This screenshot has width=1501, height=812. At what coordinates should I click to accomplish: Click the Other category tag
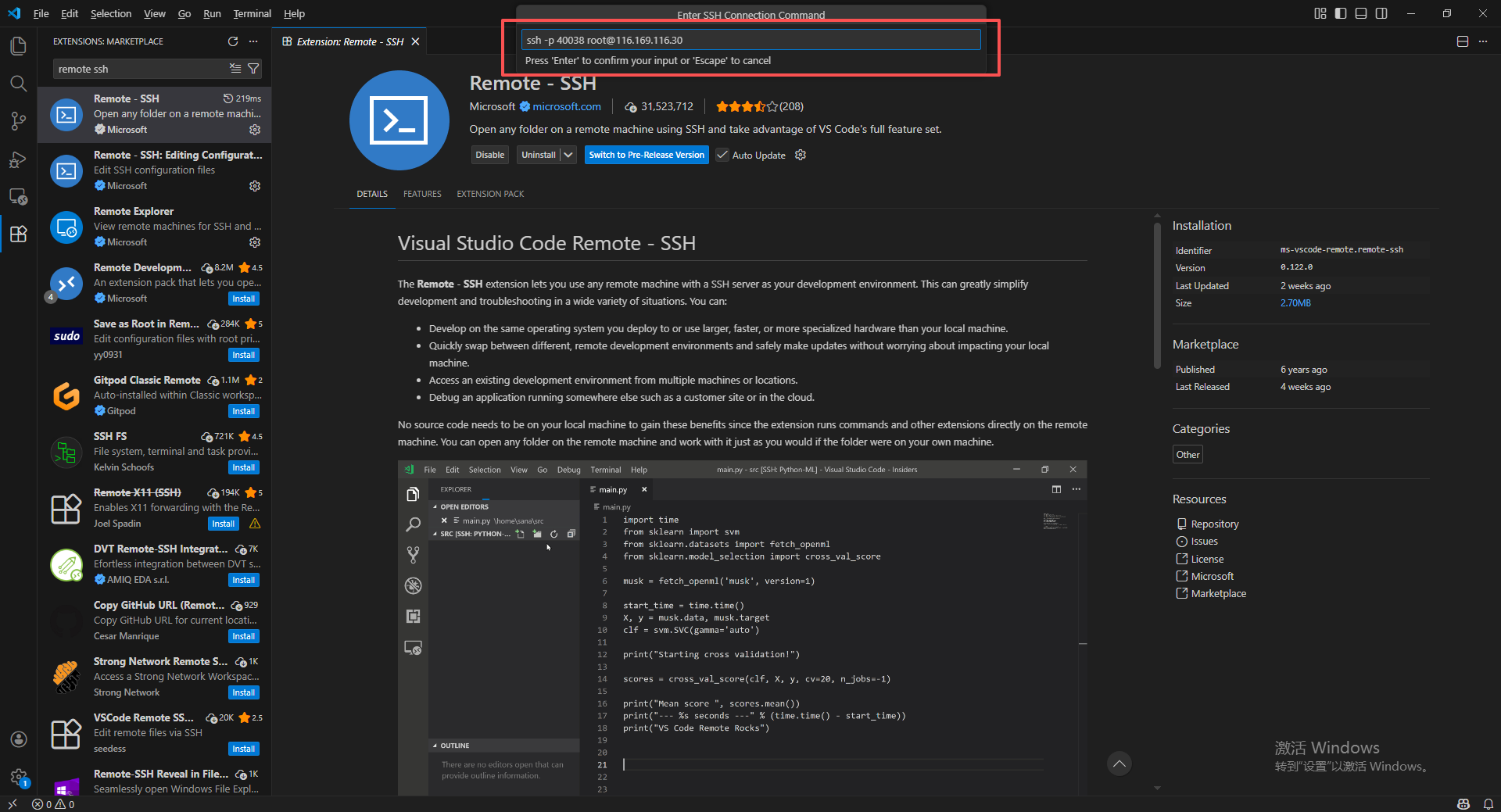point(1188,455)
